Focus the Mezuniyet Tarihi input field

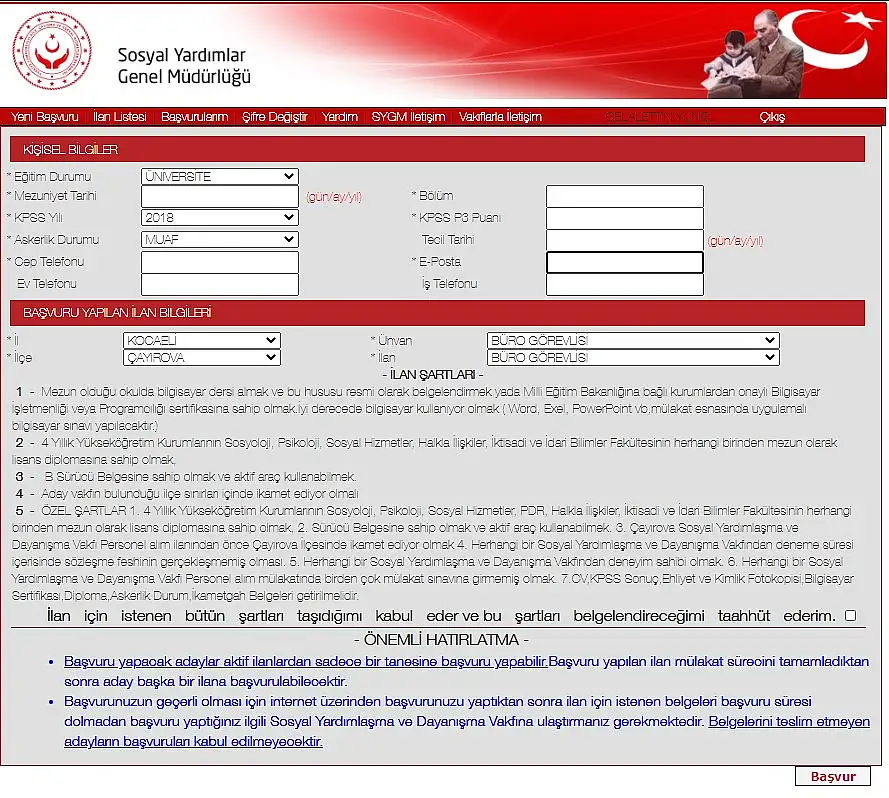[219, 196]
